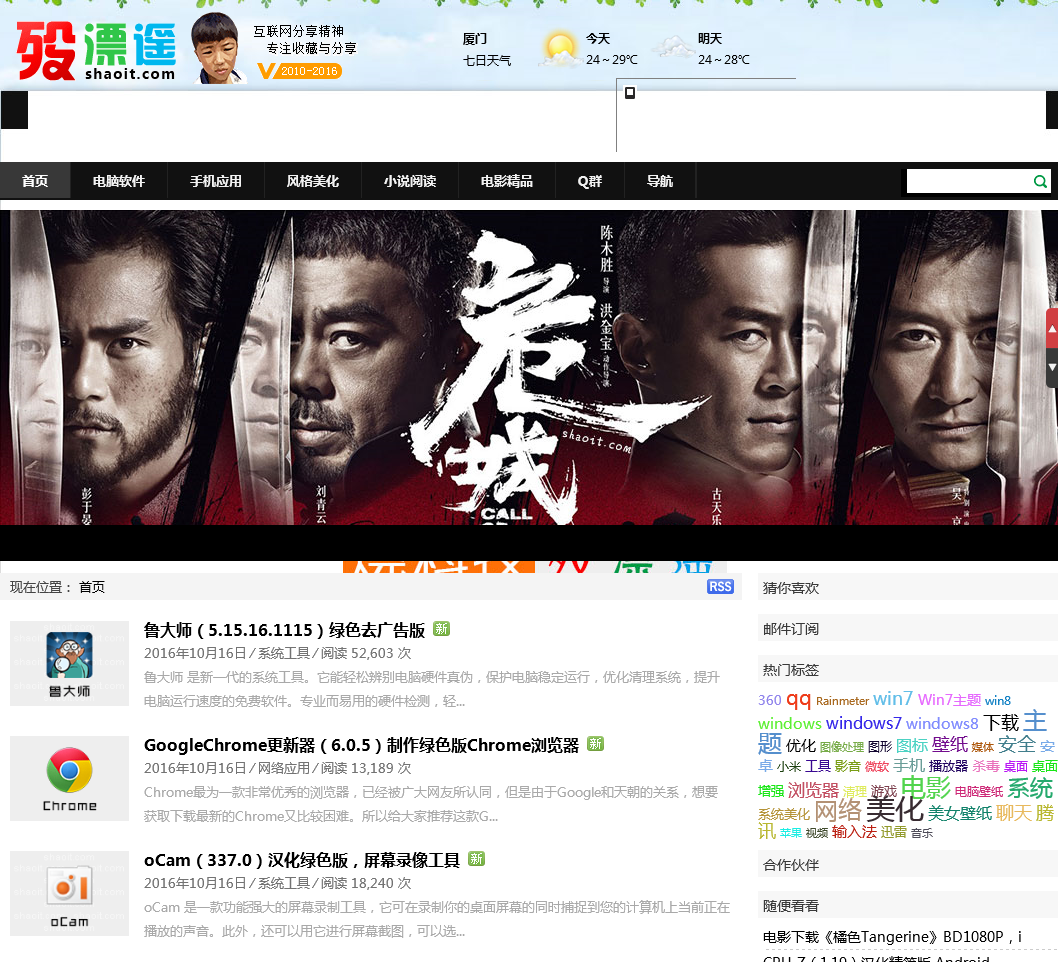
Task: Open the GoogleChrome更新器 article title
Action: [x=361, y=745]
